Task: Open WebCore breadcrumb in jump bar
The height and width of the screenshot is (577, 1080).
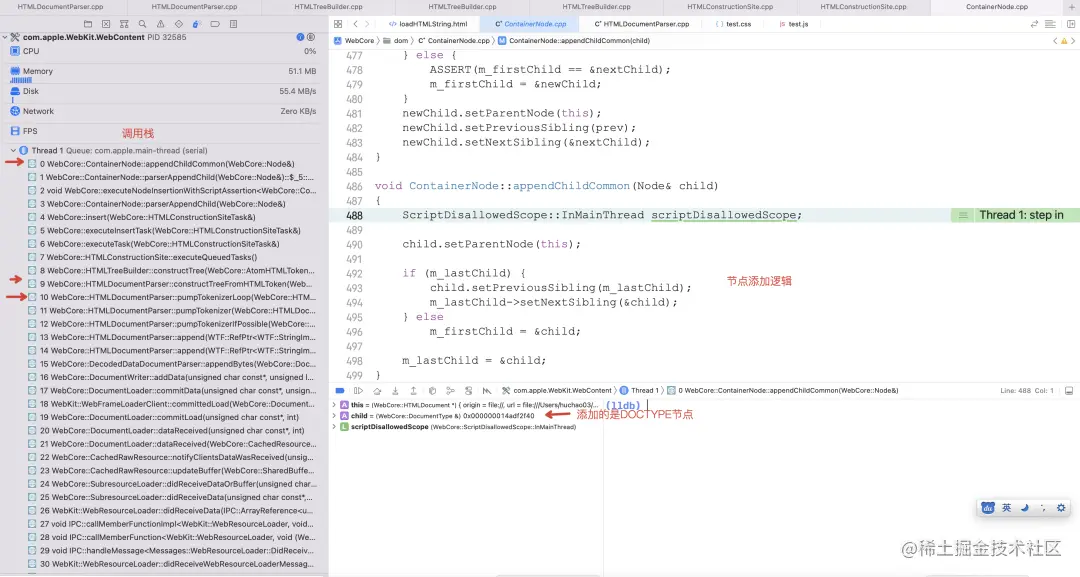Action: click(354, 41)
